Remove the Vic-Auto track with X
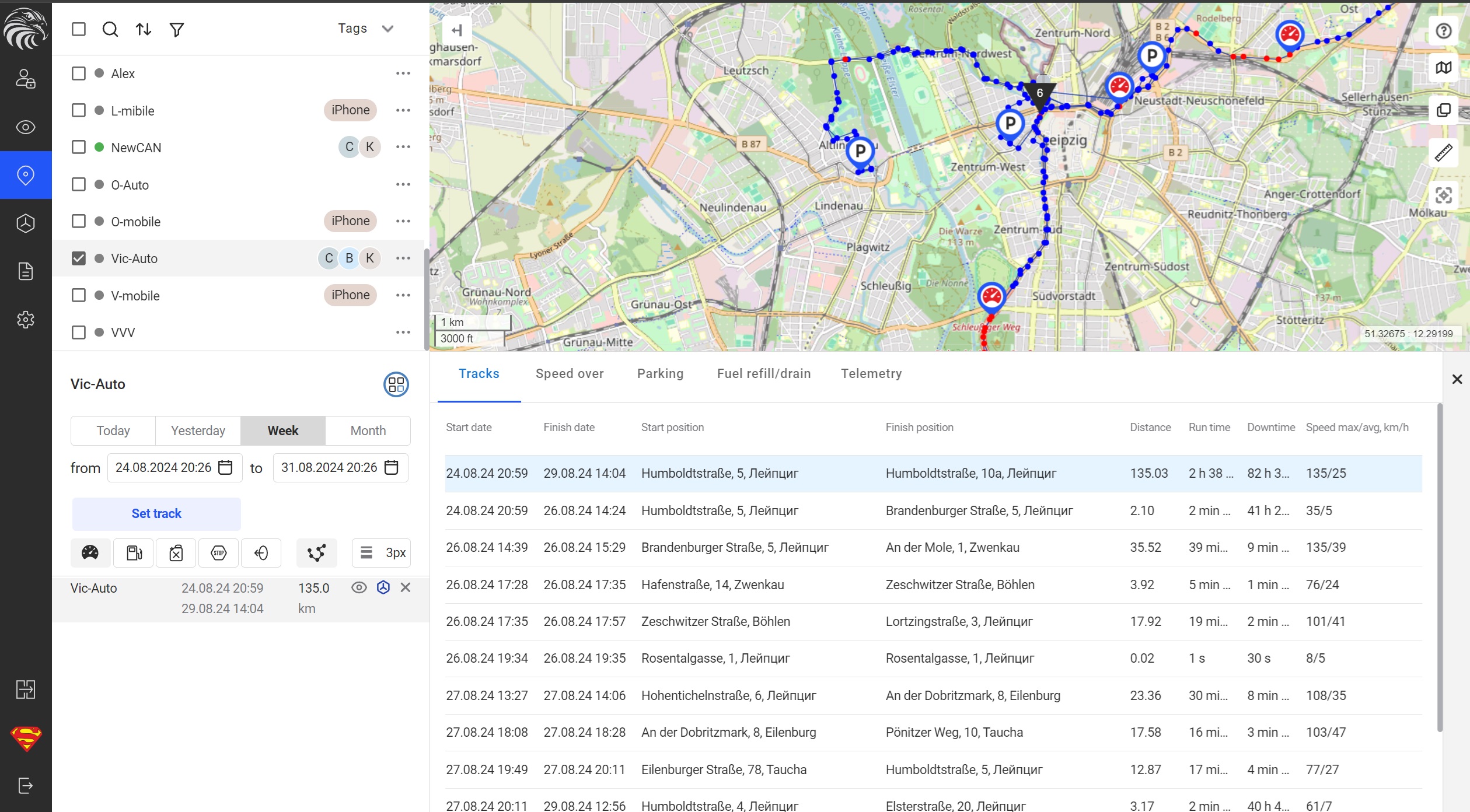 (x=406, y=587)
